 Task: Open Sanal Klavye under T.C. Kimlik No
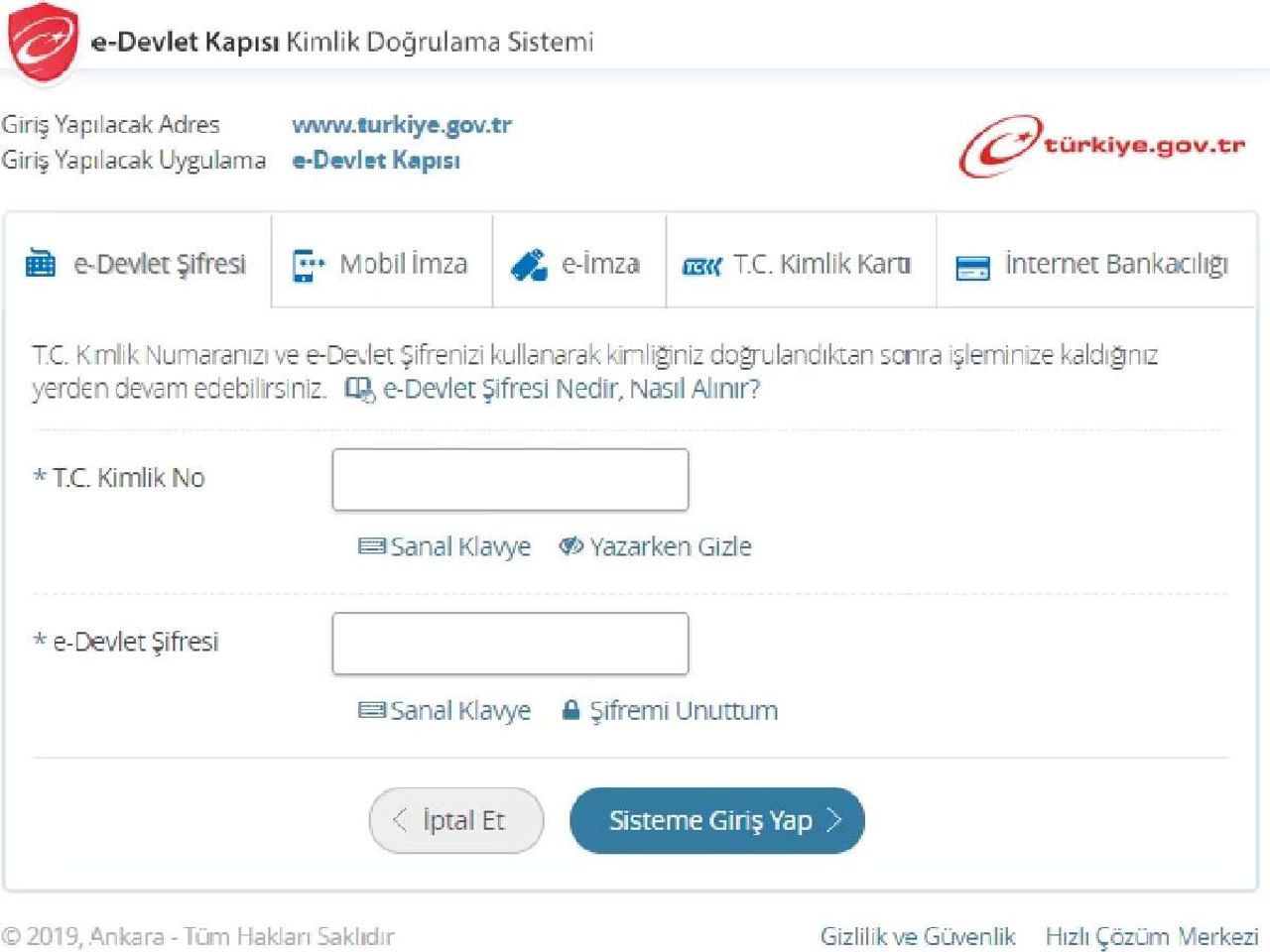tap(444, 546)
